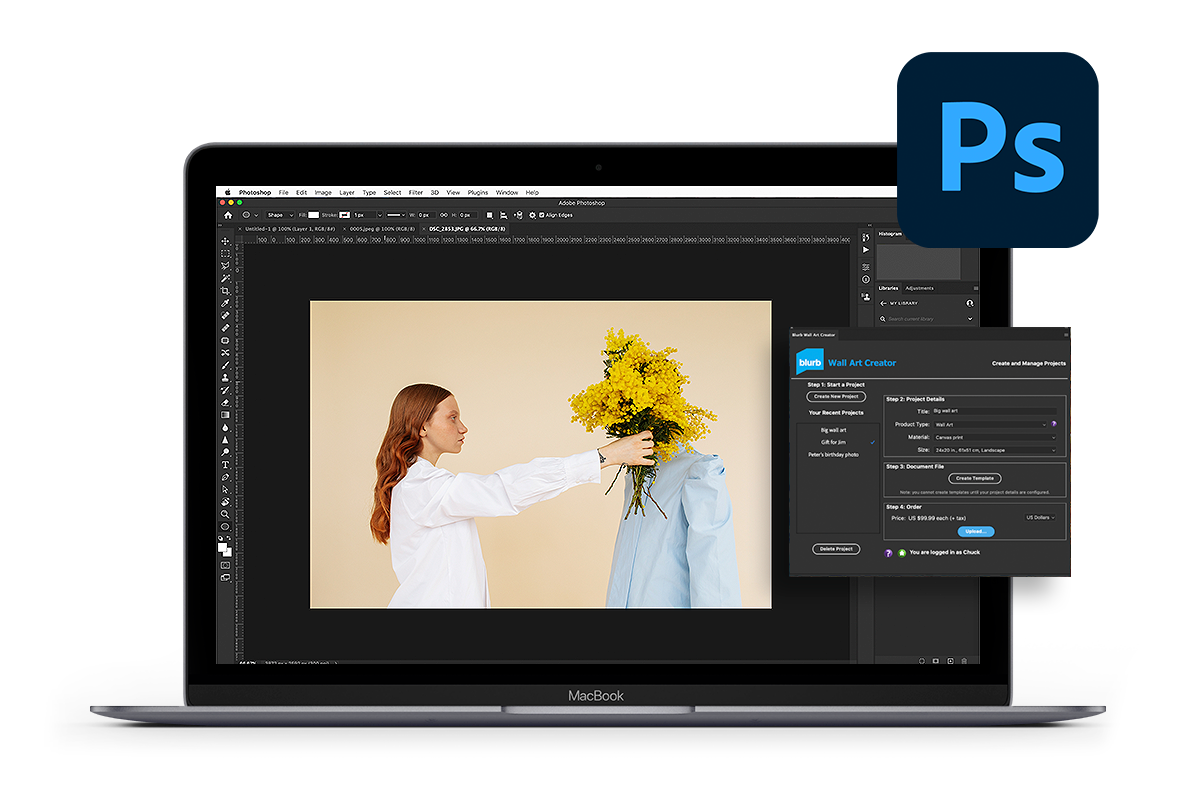
Task: Open the Filter menu
Action: pos(415,192)
